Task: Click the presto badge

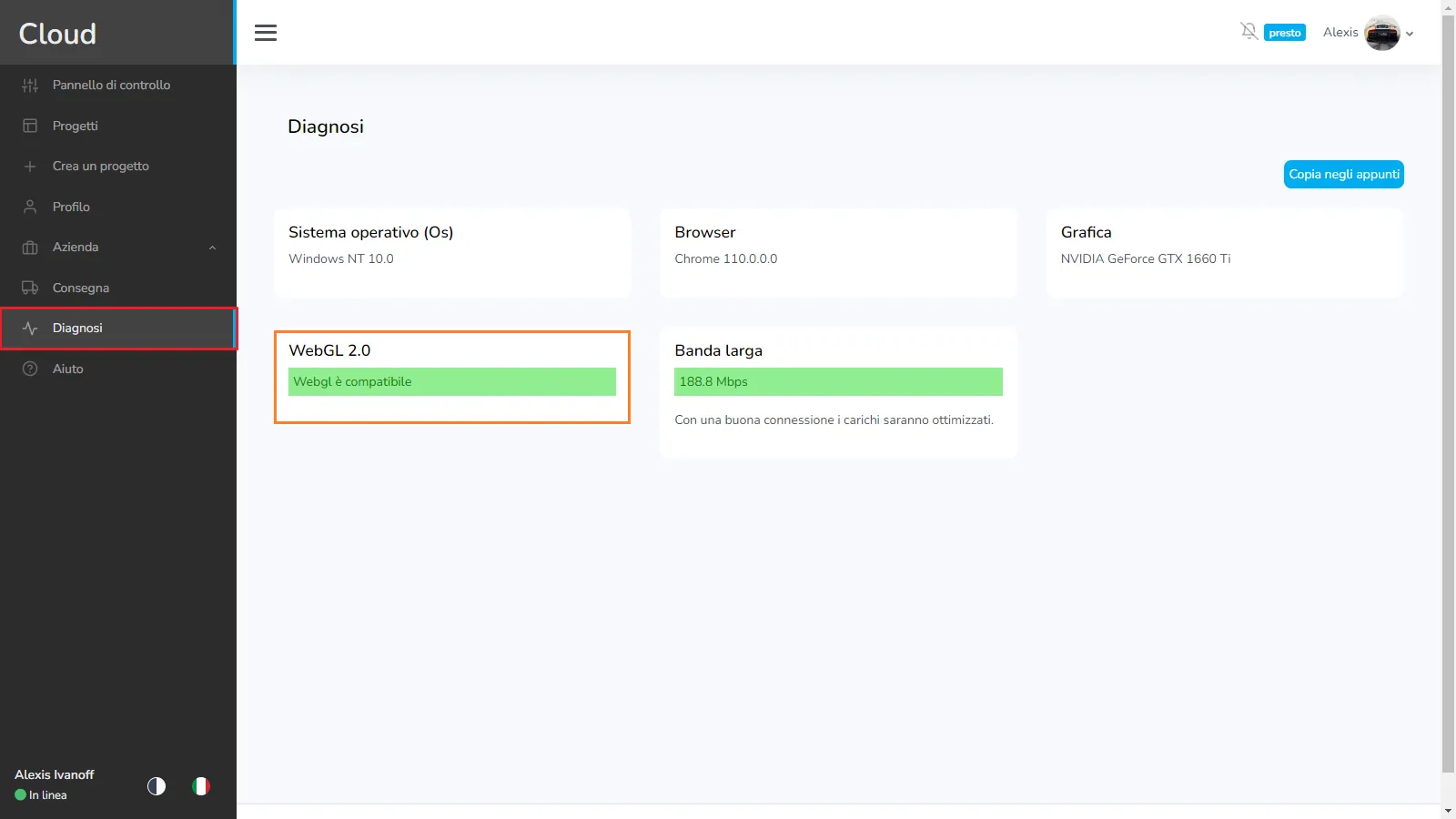Action: click(1285, 33)
